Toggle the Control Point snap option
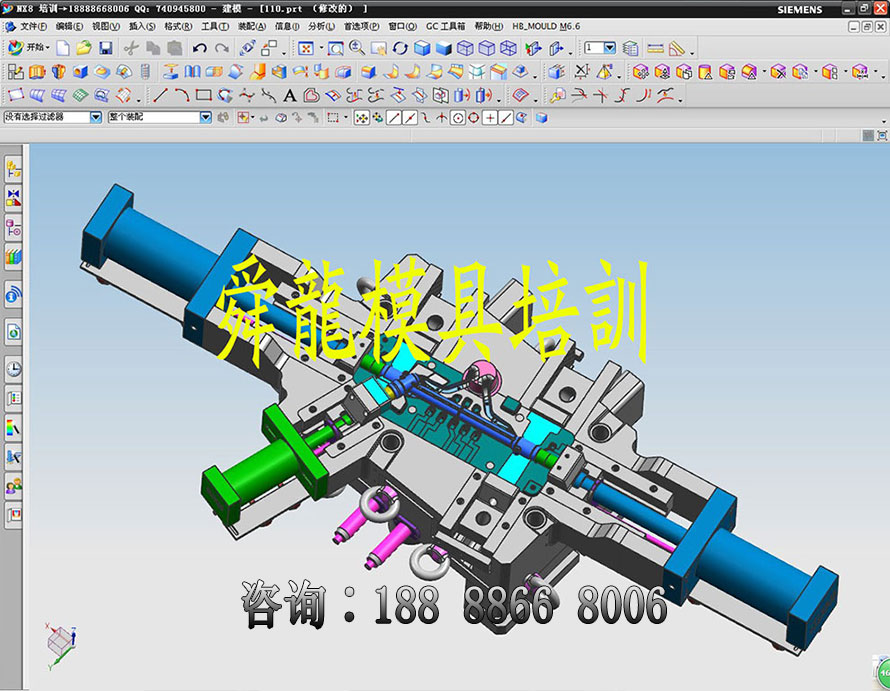Screen dimensions: 890x691 (425, 118)
